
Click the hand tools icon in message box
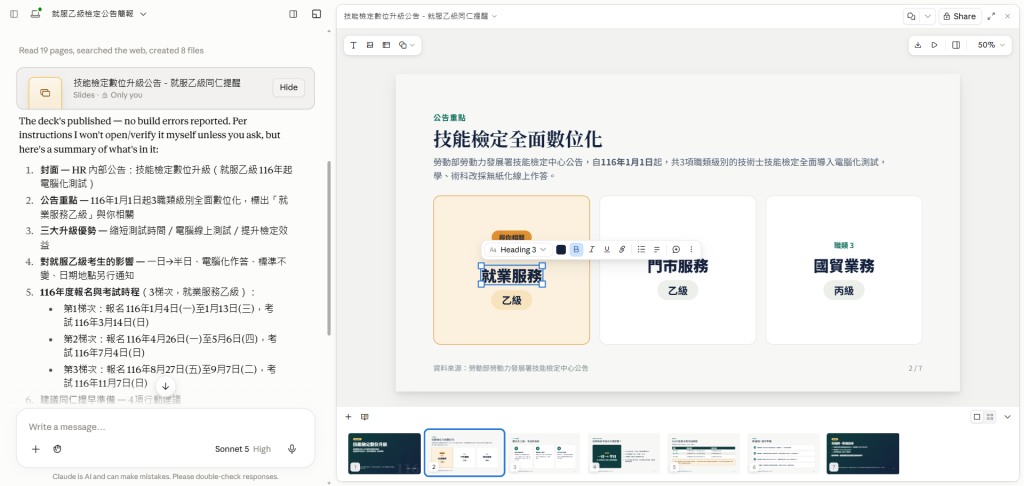click(x=57, y=449)
